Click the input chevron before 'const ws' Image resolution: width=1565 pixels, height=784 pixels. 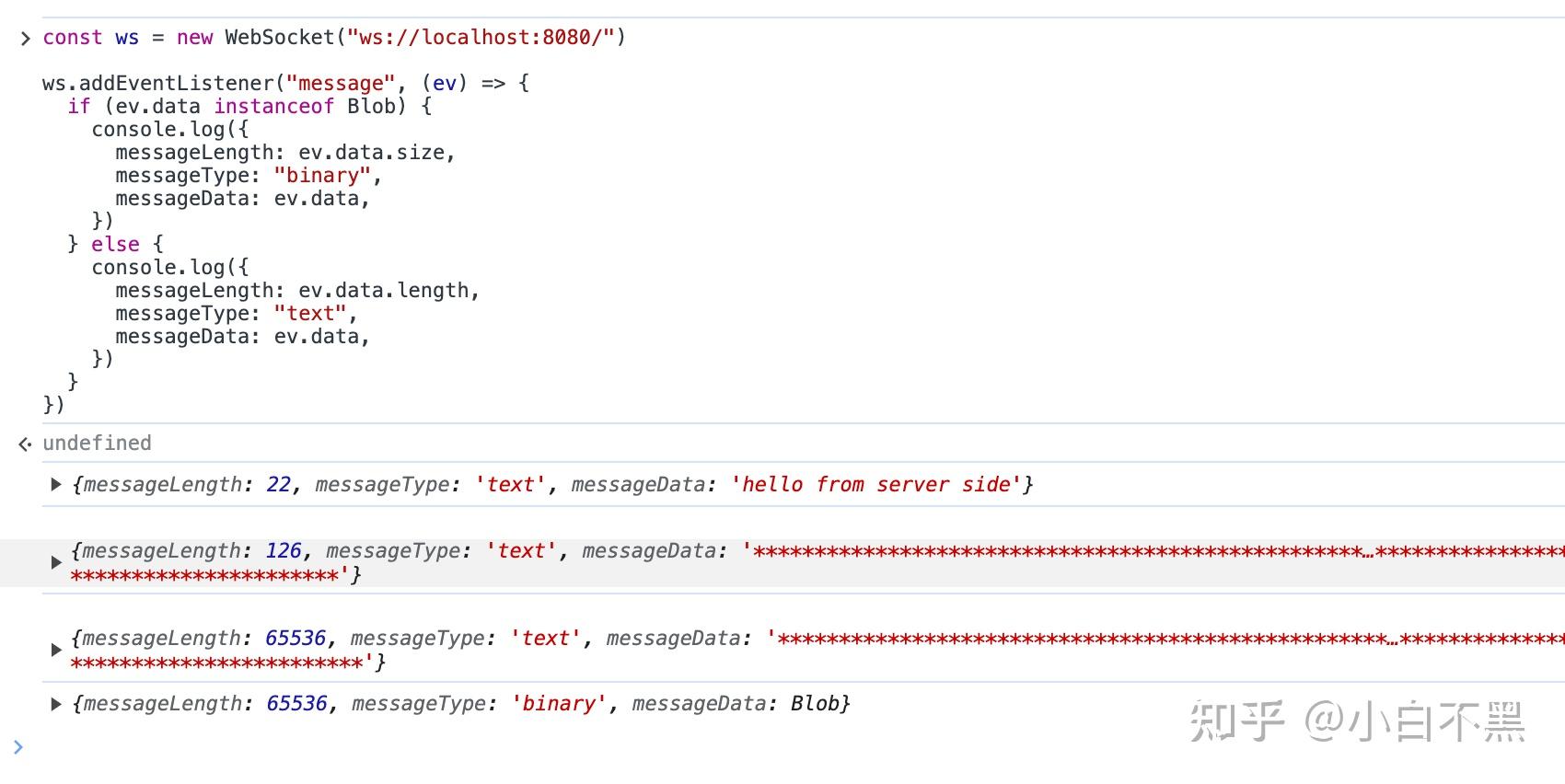pos(25,39)
